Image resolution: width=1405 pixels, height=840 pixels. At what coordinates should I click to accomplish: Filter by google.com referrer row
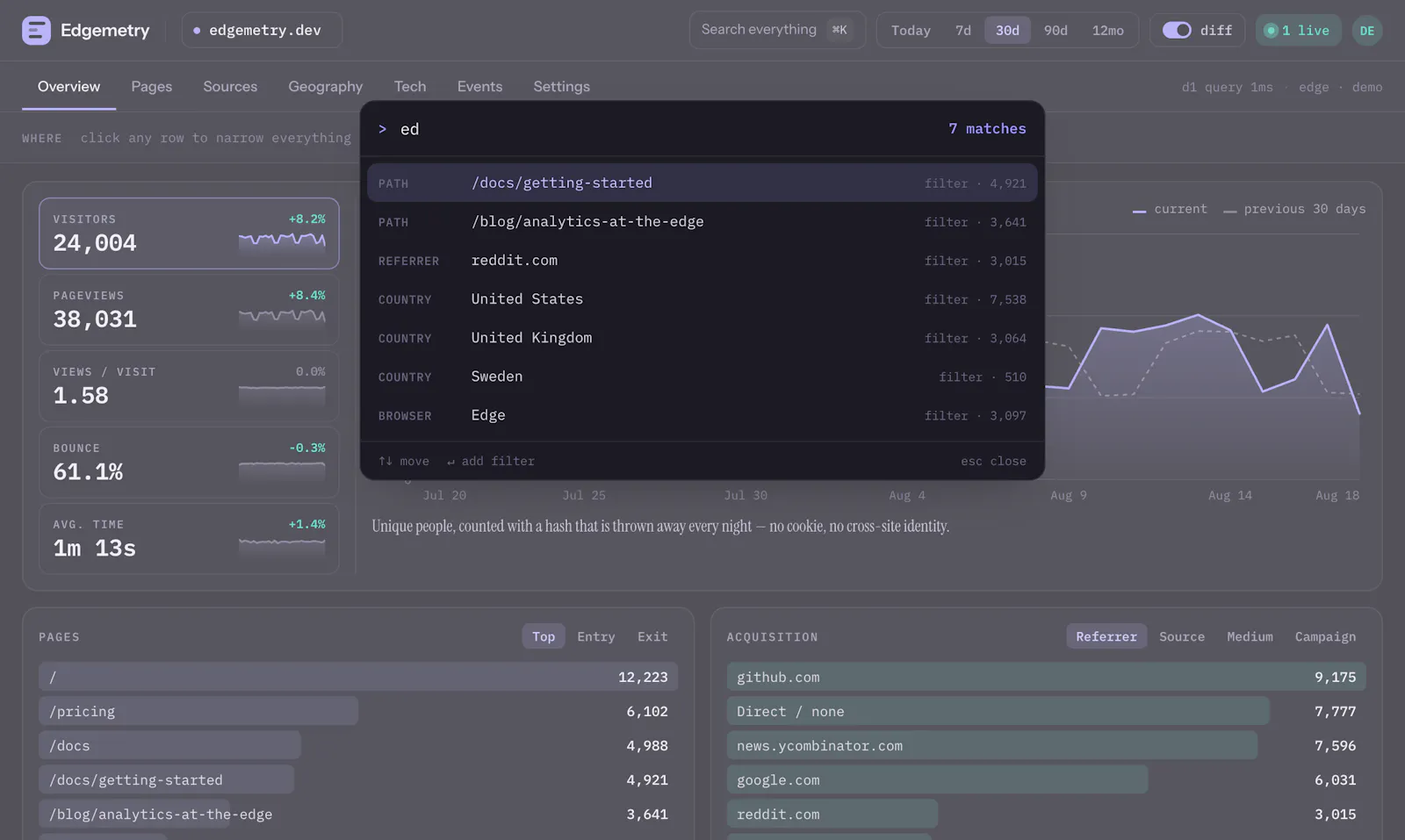pos(1046,780)
